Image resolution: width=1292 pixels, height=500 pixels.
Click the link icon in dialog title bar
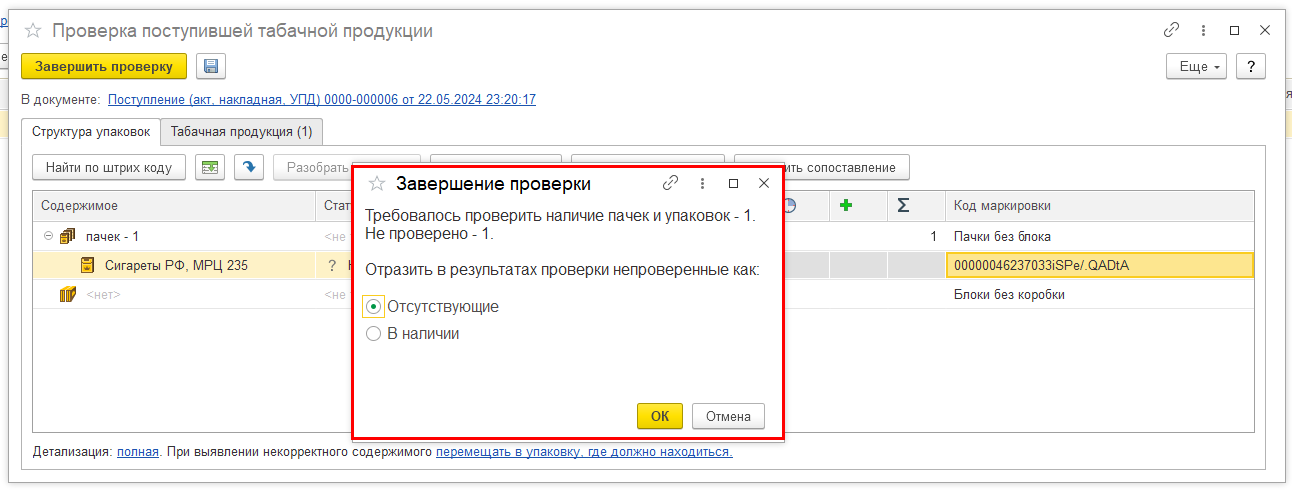tap(671, 184)
